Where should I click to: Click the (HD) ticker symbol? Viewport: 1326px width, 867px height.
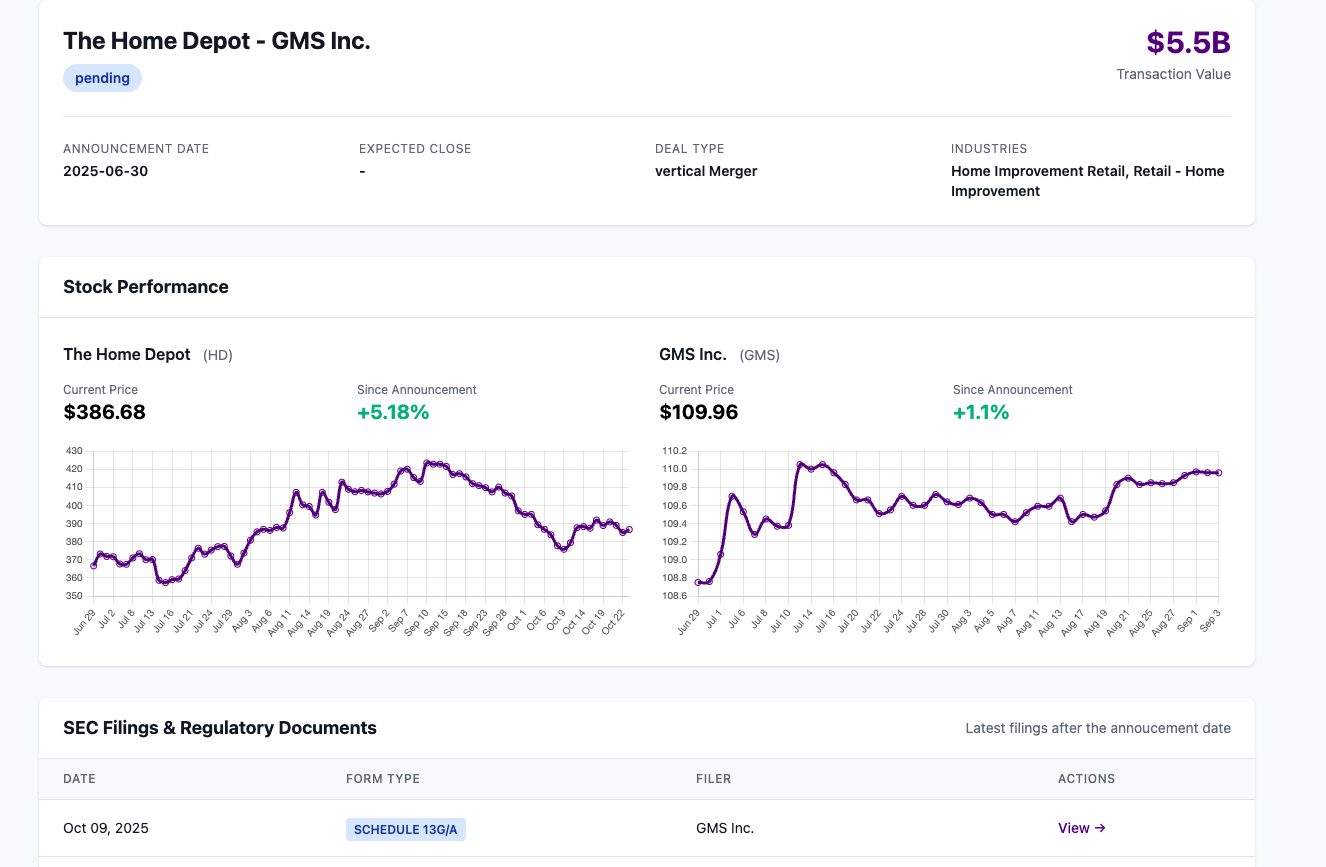(217, 355)
